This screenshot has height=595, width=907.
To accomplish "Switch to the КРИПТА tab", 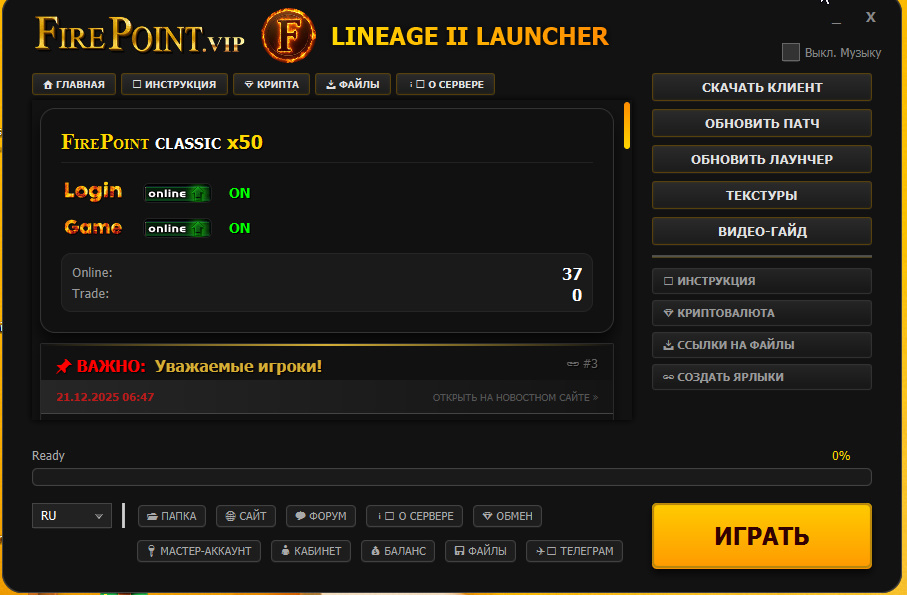I will pyautogui.click(x=271, y=85).
